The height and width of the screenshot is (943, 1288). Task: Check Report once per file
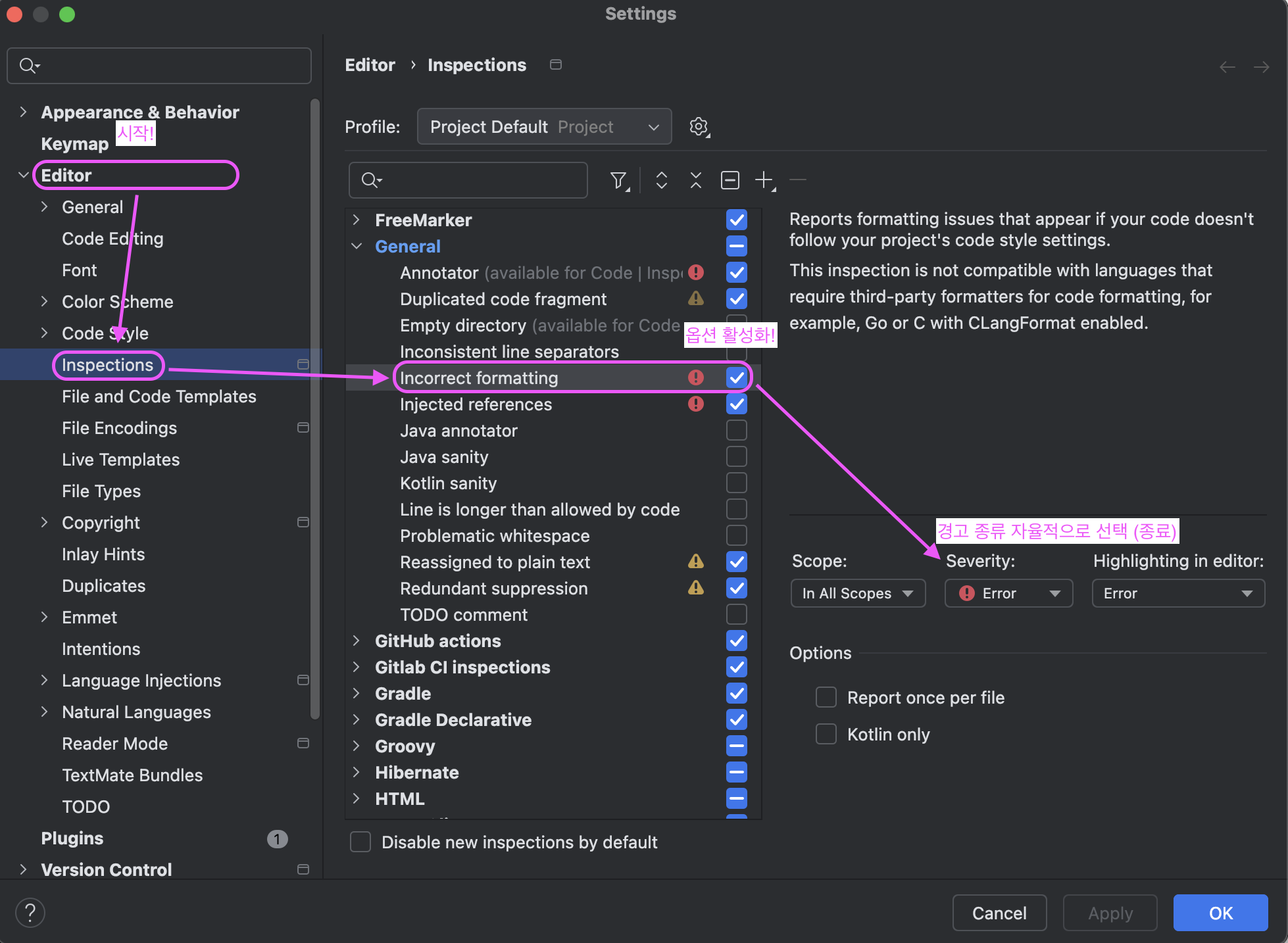826,697
